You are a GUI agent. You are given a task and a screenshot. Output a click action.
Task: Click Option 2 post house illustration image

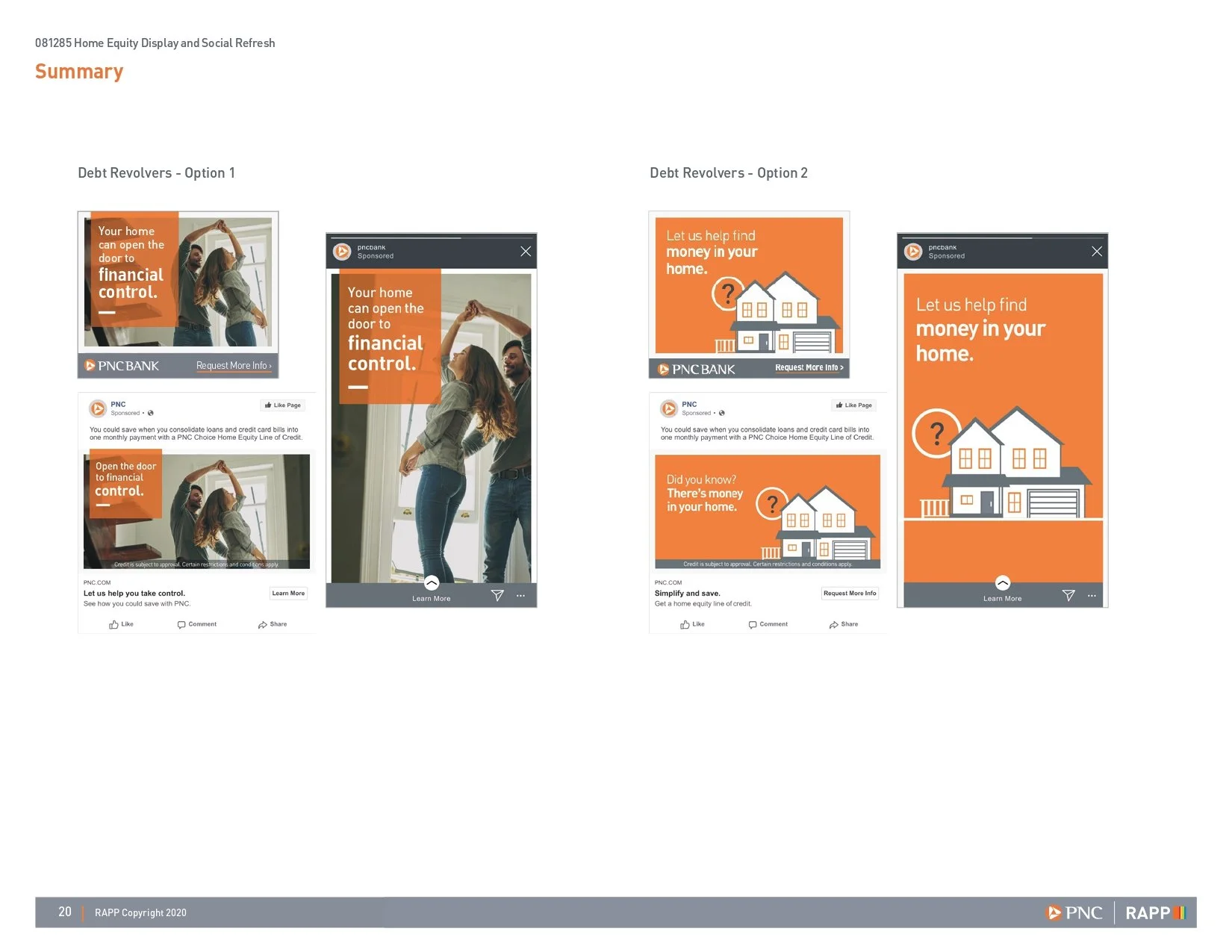[x=768, y=511]
